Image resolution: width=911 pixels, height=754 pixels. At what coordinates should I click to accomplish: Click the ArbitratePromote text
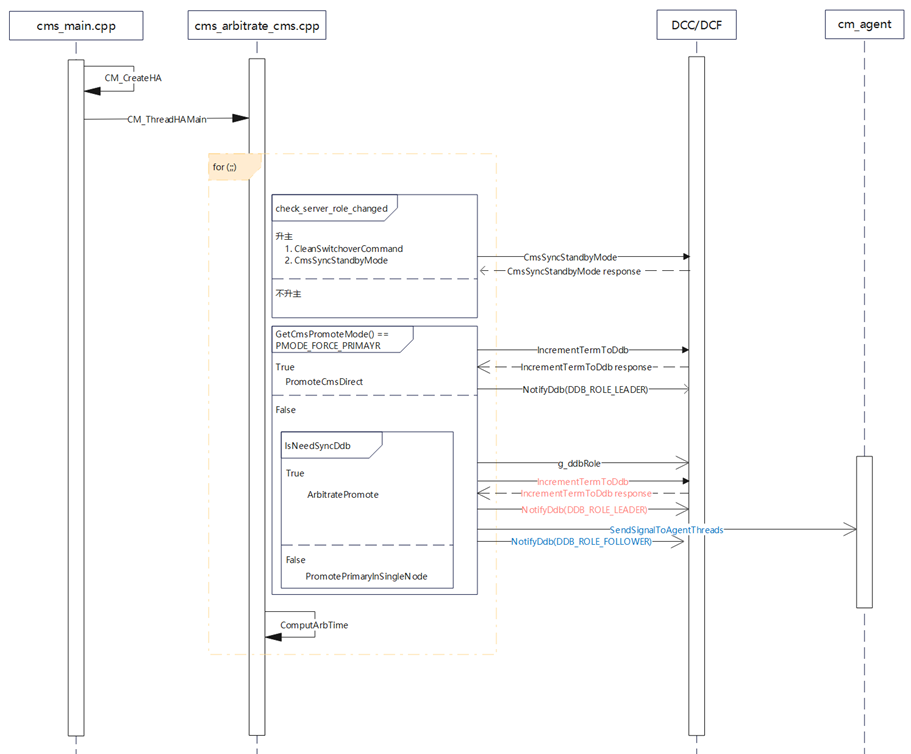(x=343, y=494)
